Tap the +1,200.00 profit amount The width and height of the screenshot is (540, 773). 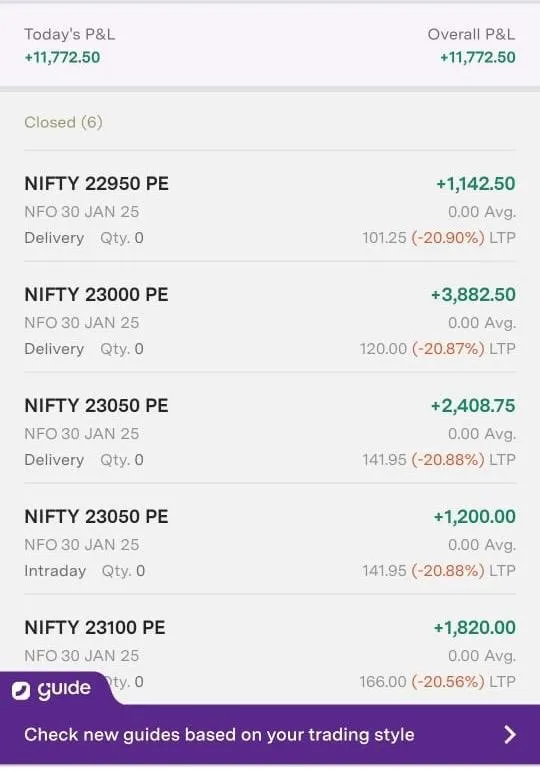(474, 517)
